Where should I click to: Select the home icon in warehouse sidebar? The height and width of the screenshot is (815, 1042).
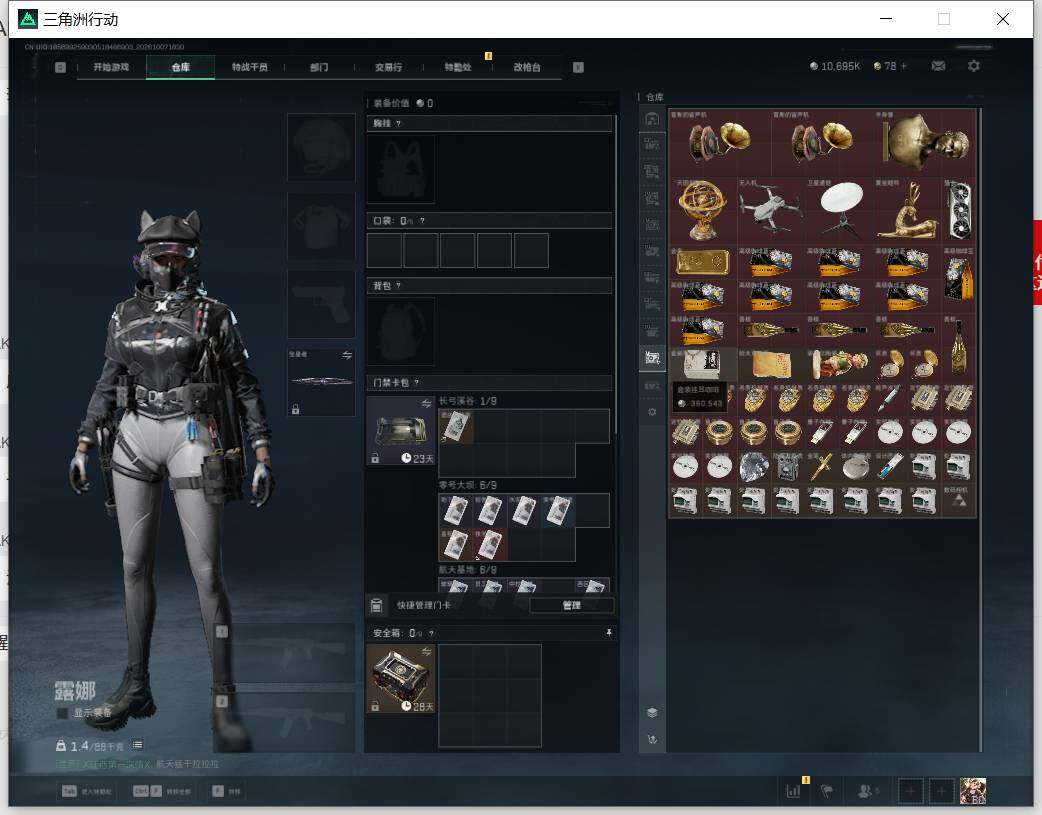click(652, 119)
